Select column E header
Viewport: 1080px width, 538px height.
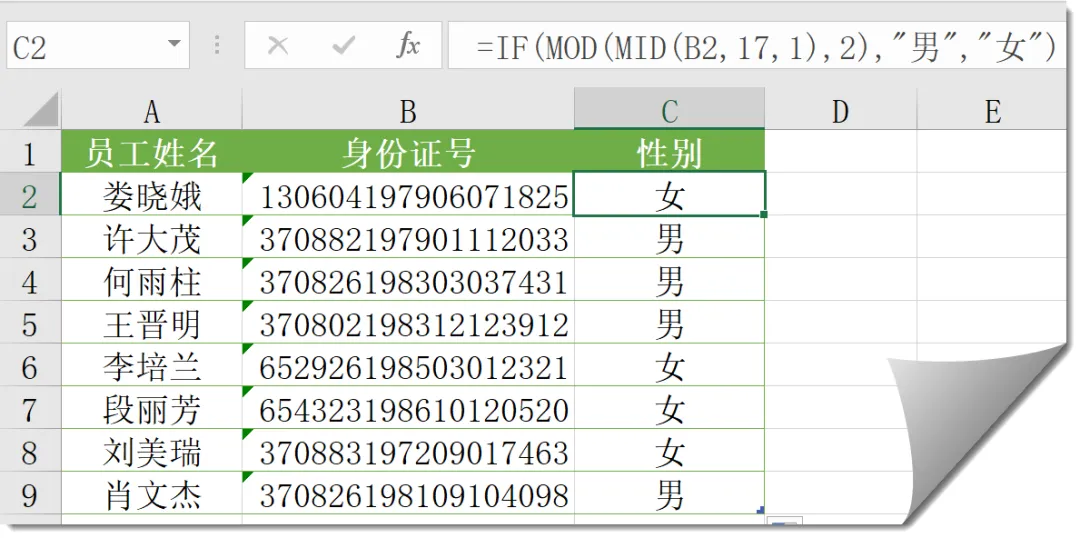tap(992, 110)
